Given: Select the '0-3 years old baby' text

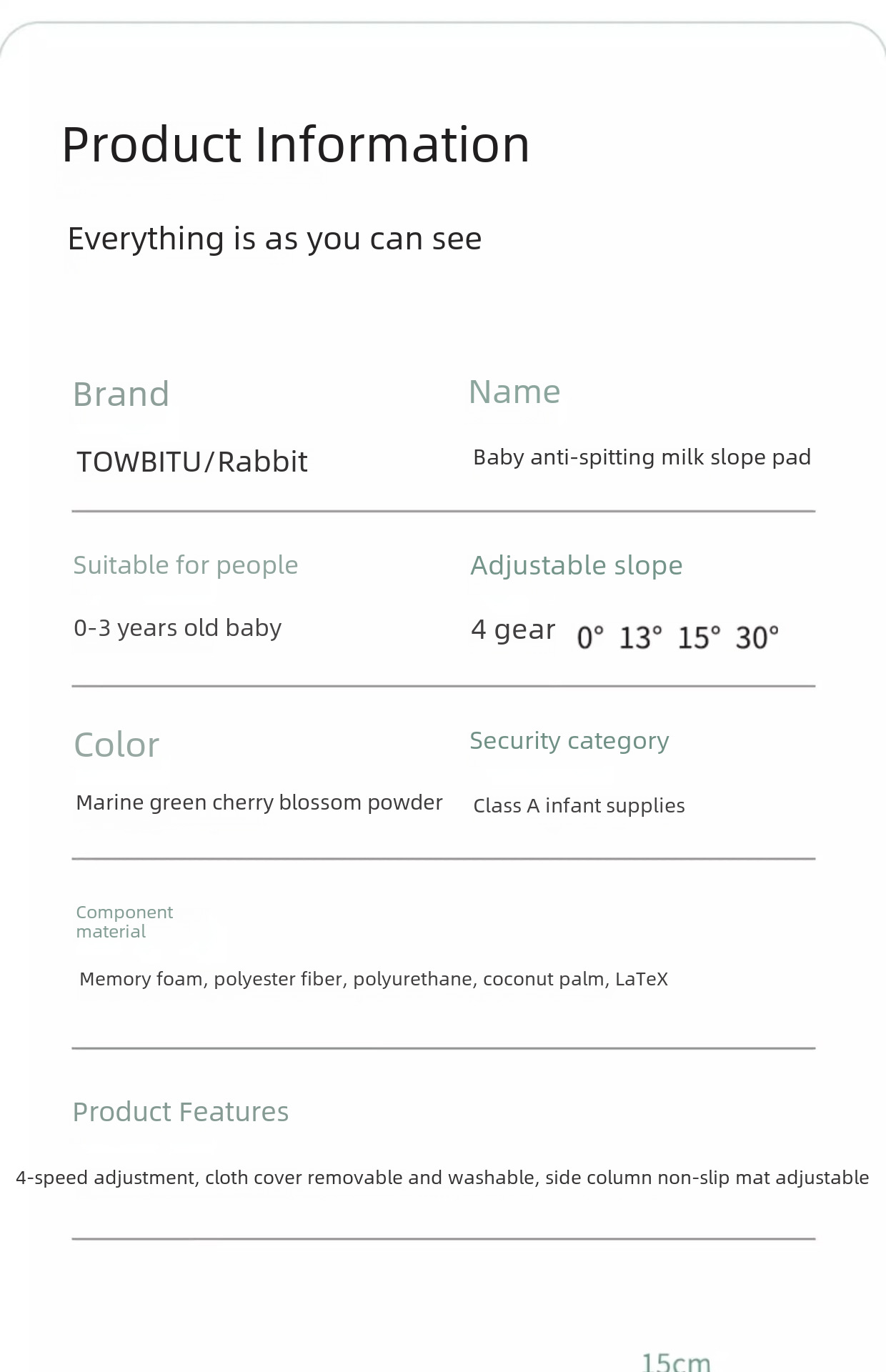Looking at the screenshot, I should tap(177, 628).
